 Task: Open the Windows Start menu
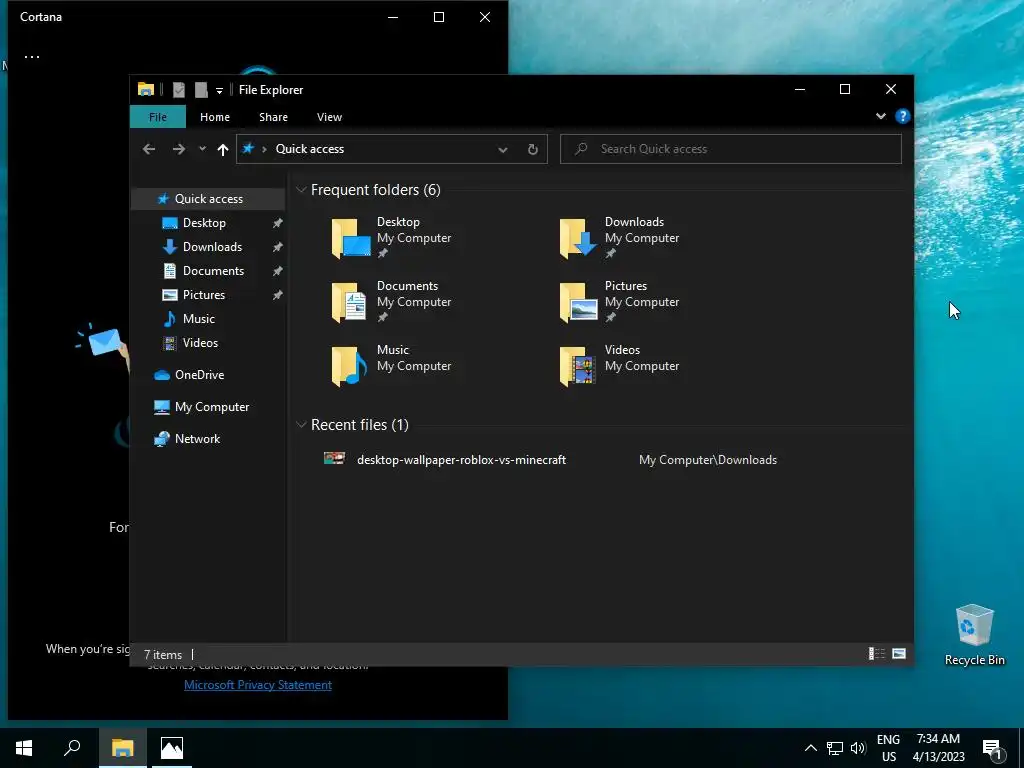click(24, 748)
